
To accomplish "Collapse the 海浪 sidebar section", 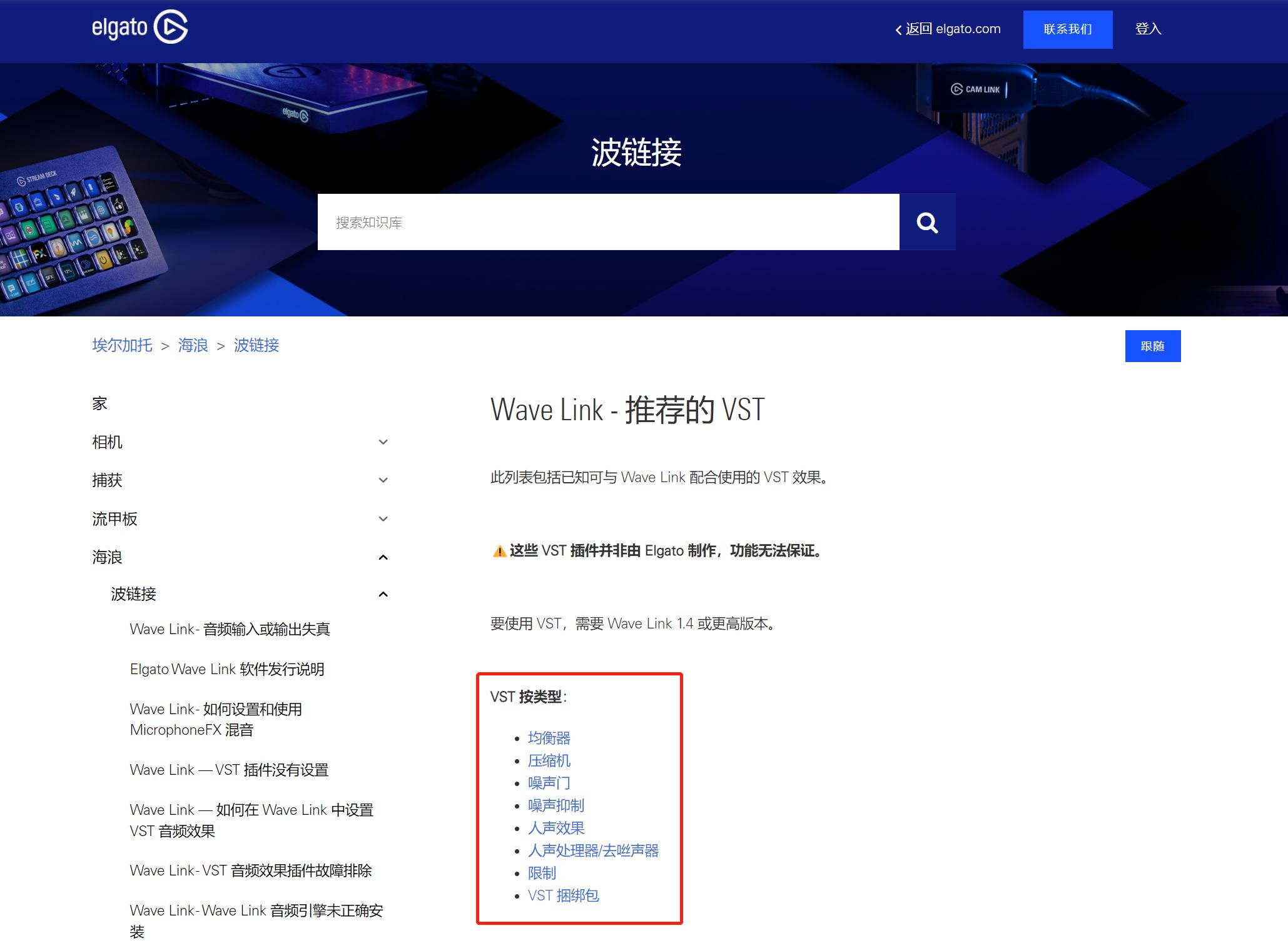I will (x=383, y=557).
